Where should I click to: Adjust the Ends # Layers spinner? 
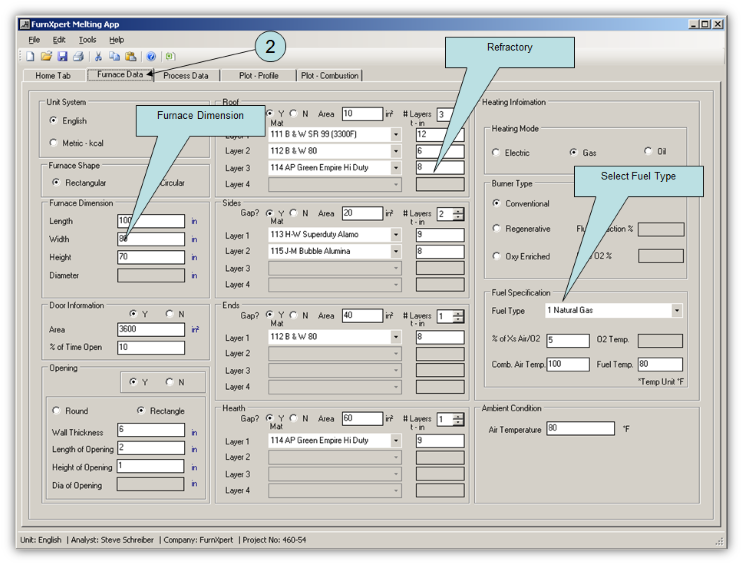click(x=458, y=316)
